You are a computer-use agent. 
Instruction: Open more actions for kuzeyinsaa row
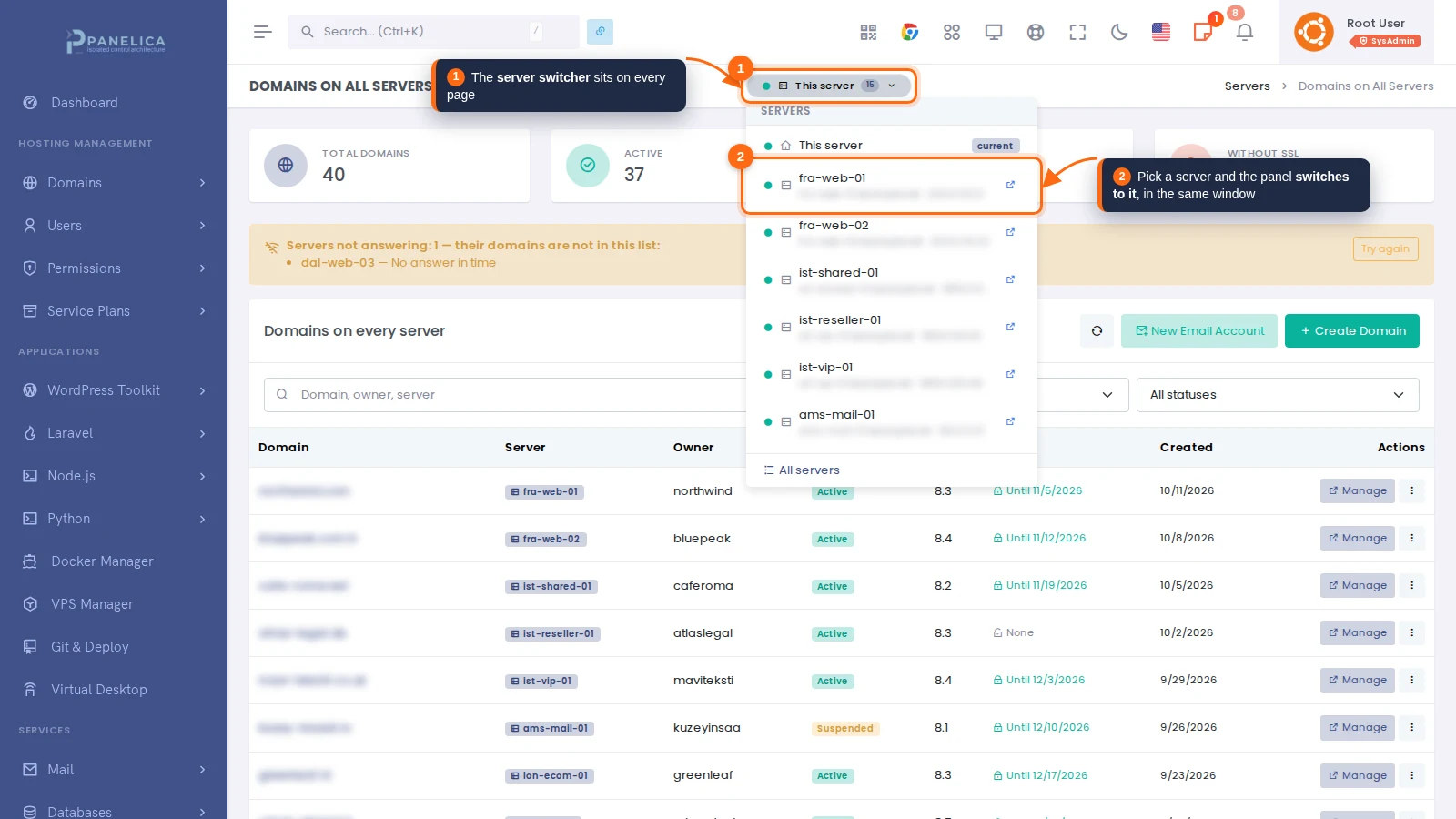pyautogui.click(x=1412, y=727)
